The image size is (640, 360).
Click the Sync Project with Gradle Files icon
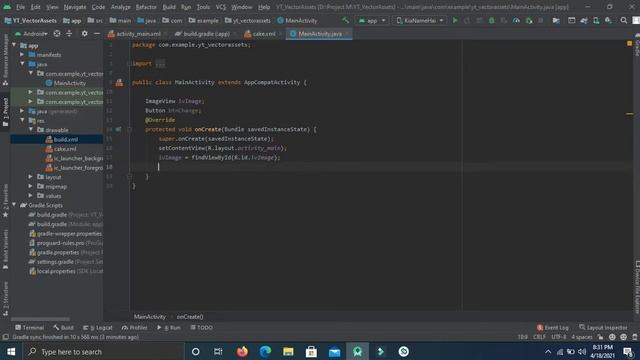[x=584, y=20]
